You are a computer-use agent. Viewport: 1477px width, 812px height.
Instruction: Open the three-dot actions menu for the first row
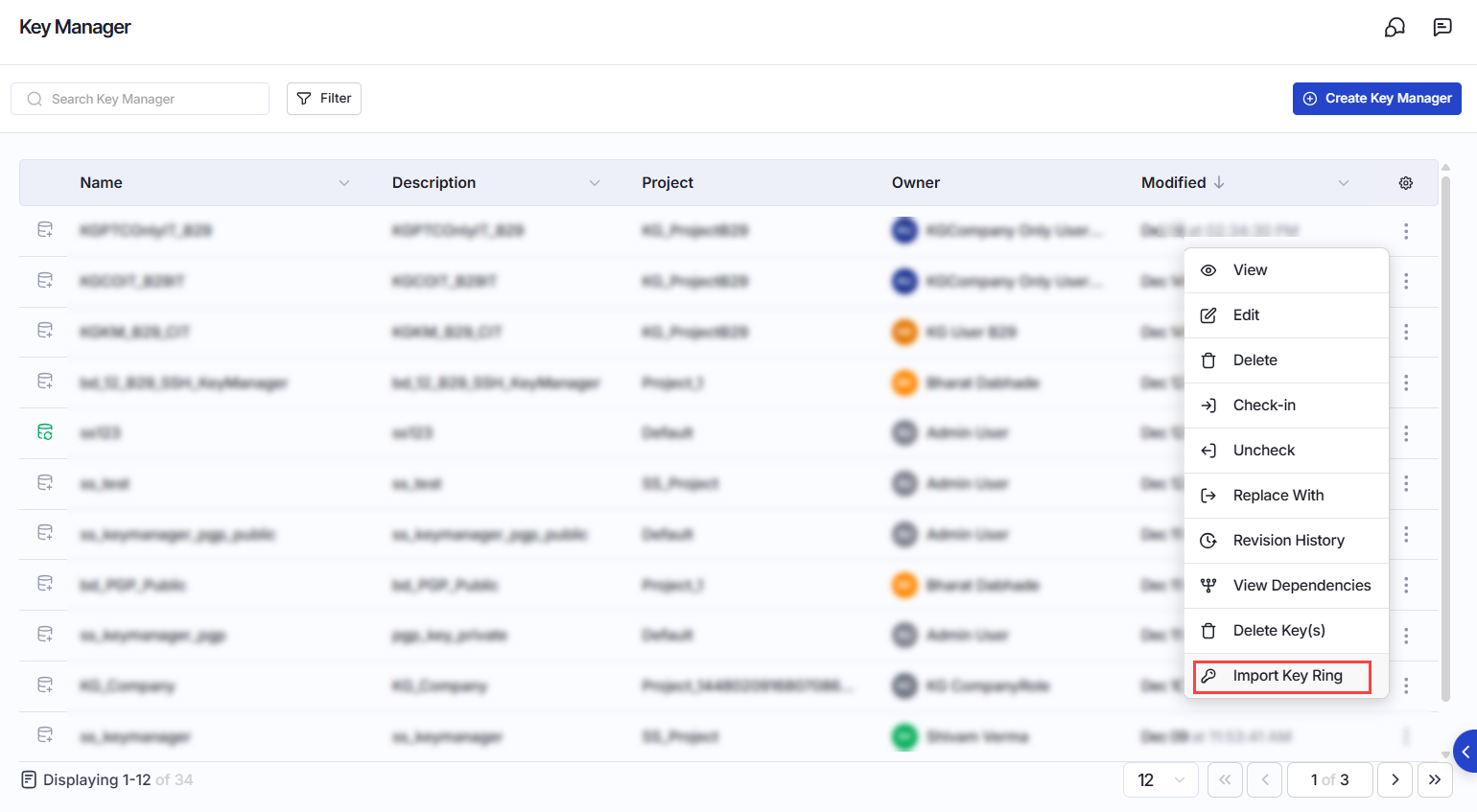[1406, 231]
